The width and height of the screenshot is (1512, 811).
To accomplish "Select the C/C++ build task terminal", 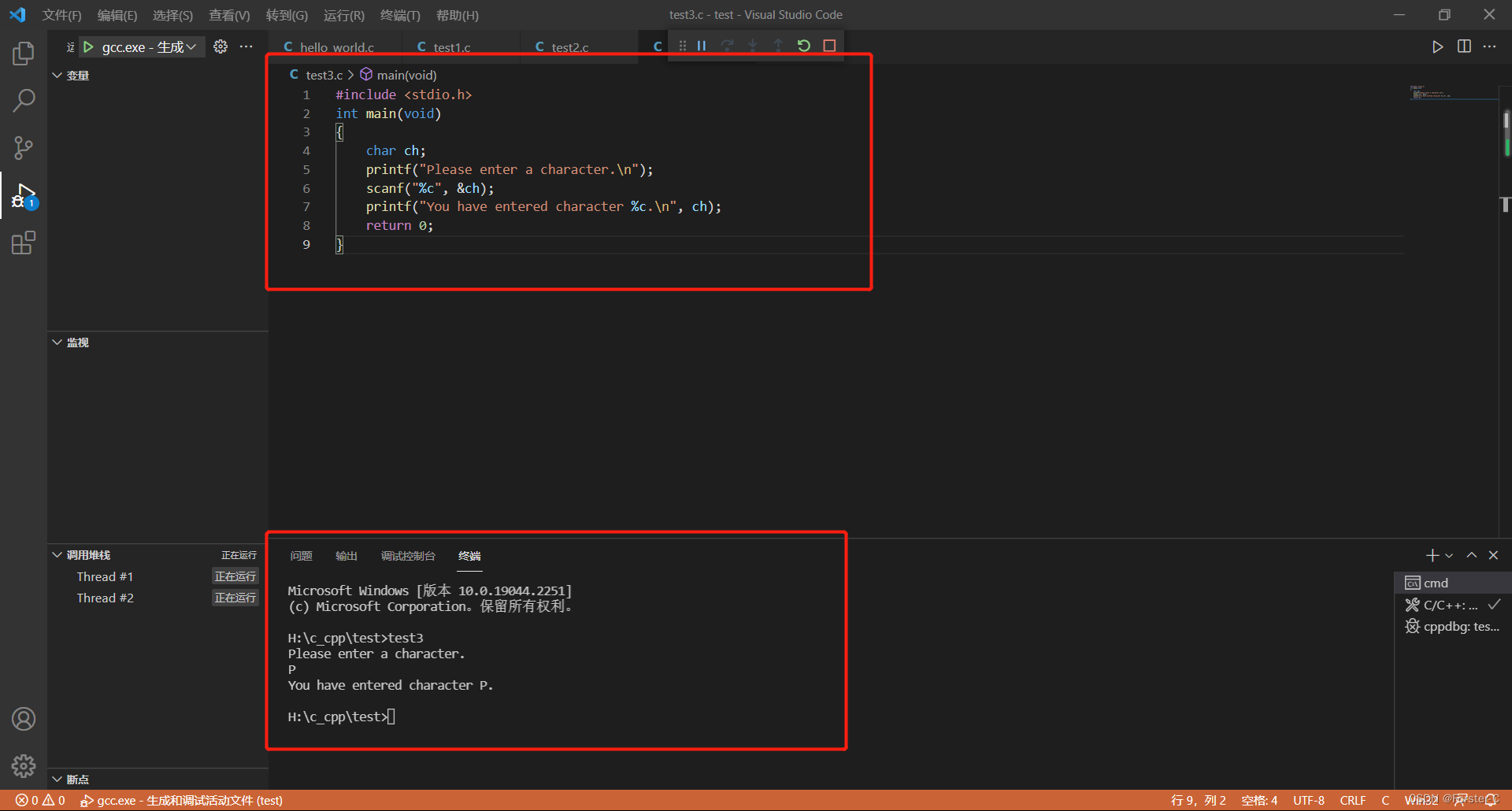I will click(1453, 605).
